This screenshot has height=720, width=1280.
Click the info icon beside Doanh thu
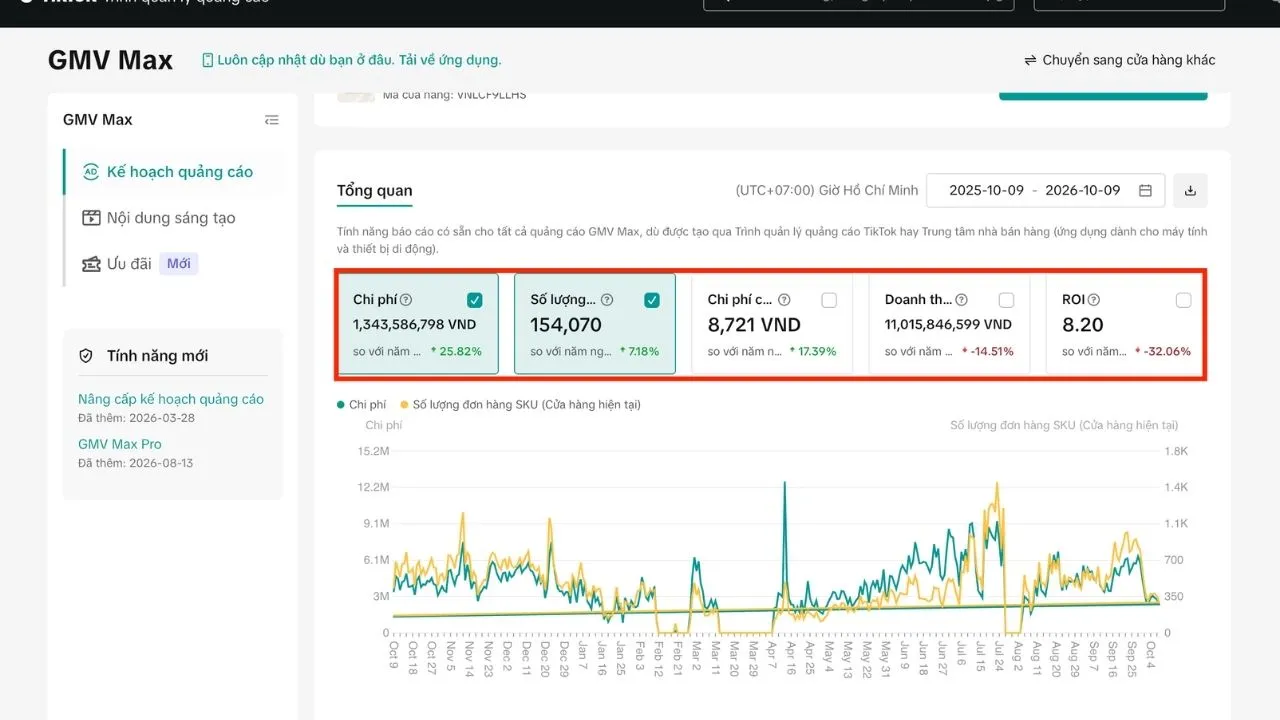coord(961,300)
